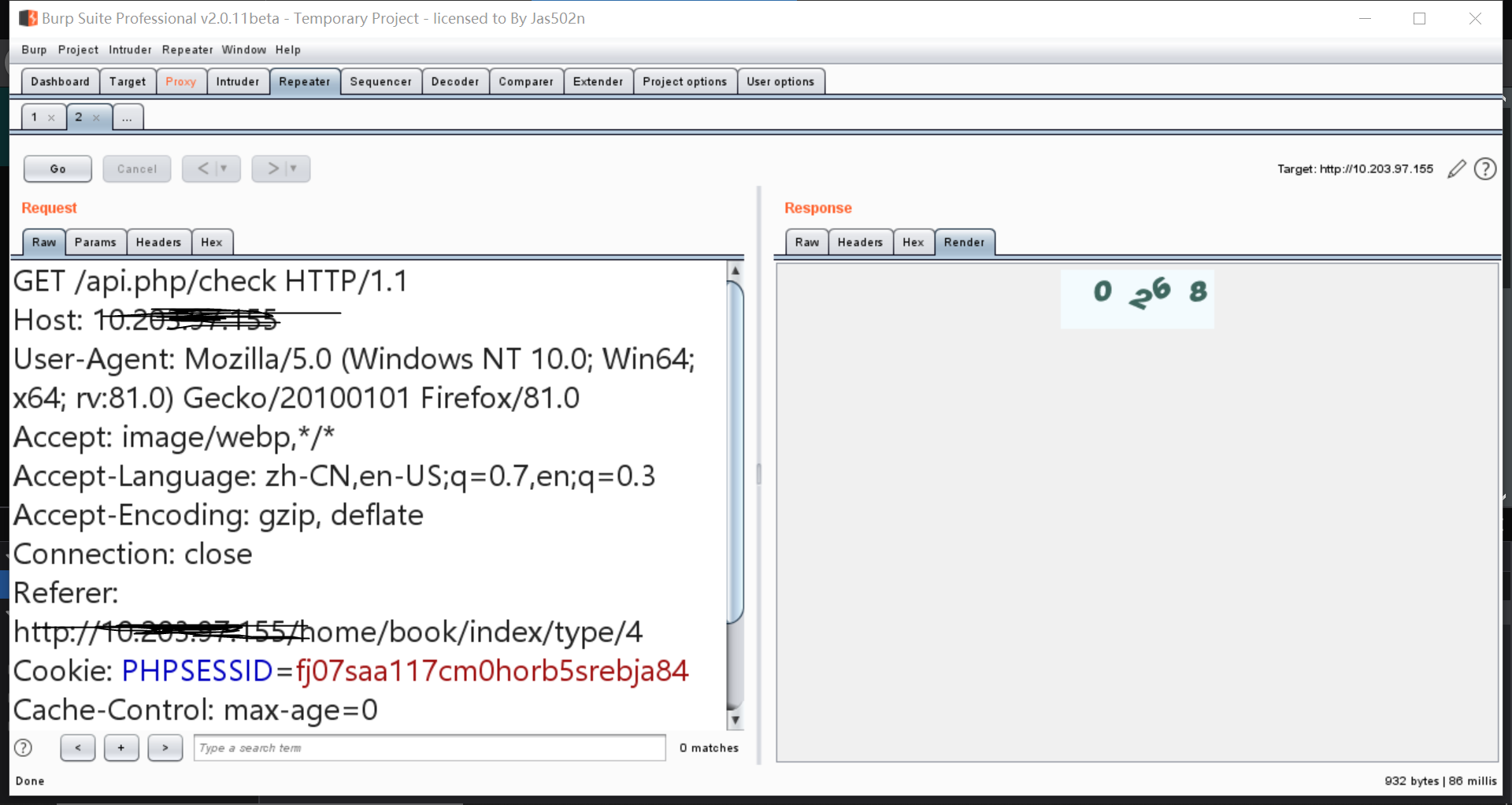Image resolution: width=1512 pixels, height=805 pixels.
Task: Open the Project menu
Action: click(x=78, y=50)
